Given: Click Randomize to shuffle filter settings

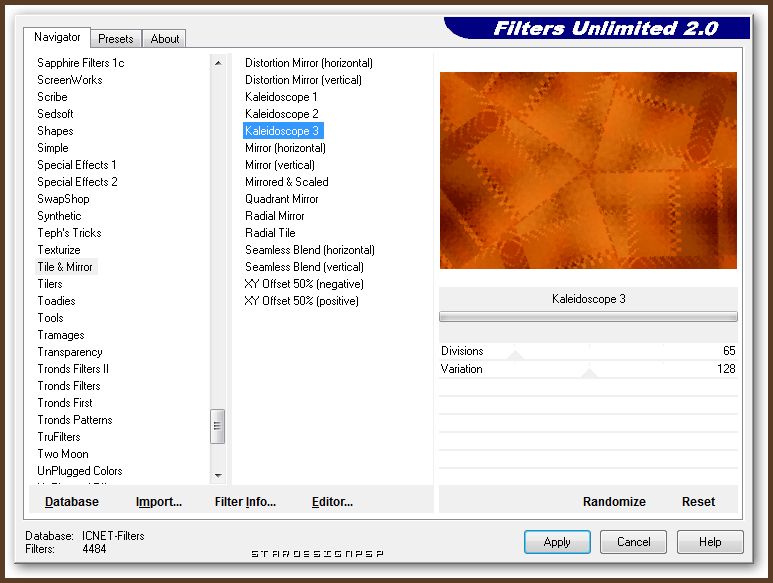Looking at the screenshot, I should click(614, 502).
